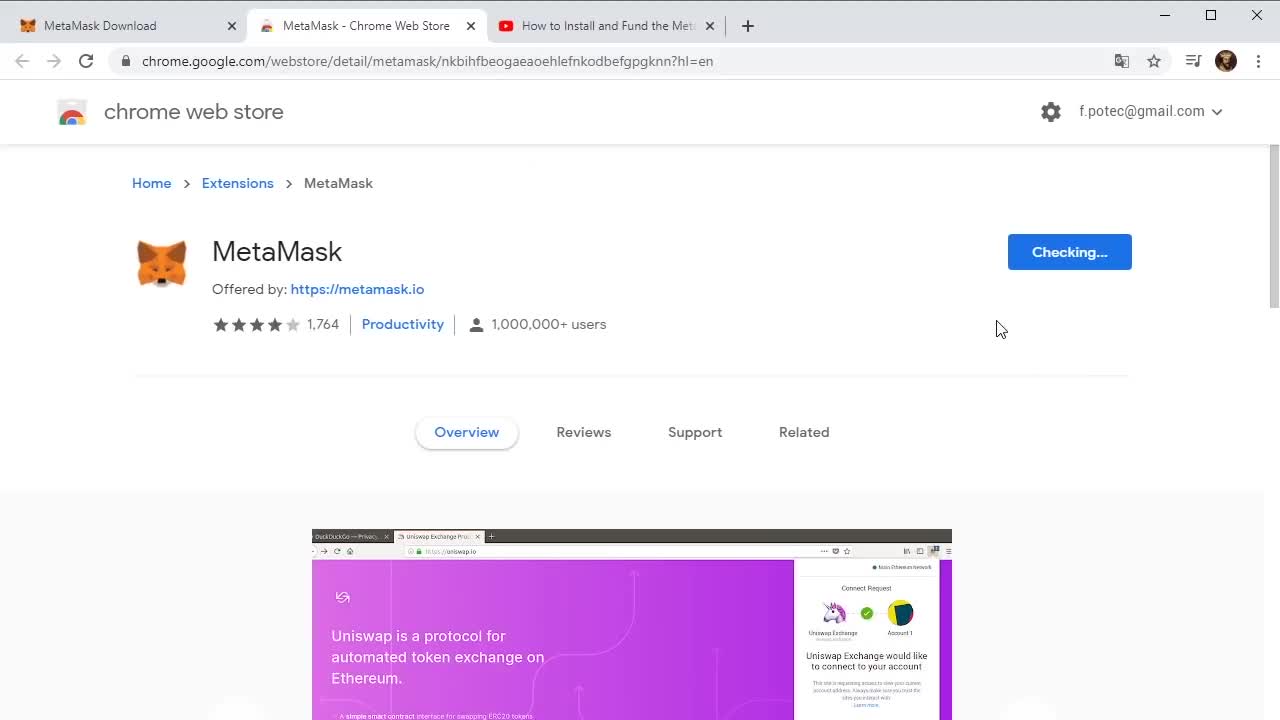Open the Reviews tab
Viewport: 1280px width, 720px height.
(x=584, y=433)
